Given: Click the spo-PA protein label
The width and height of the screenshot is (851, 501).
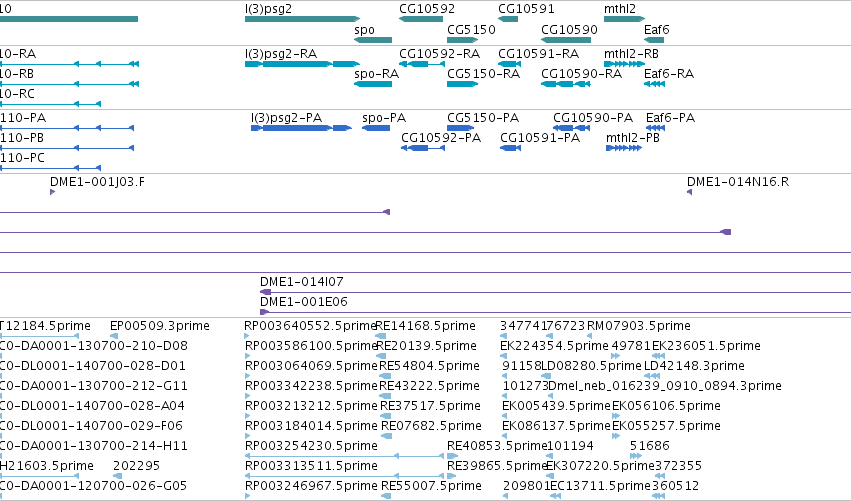Looking at the screenshot, I should click(384, 118).
